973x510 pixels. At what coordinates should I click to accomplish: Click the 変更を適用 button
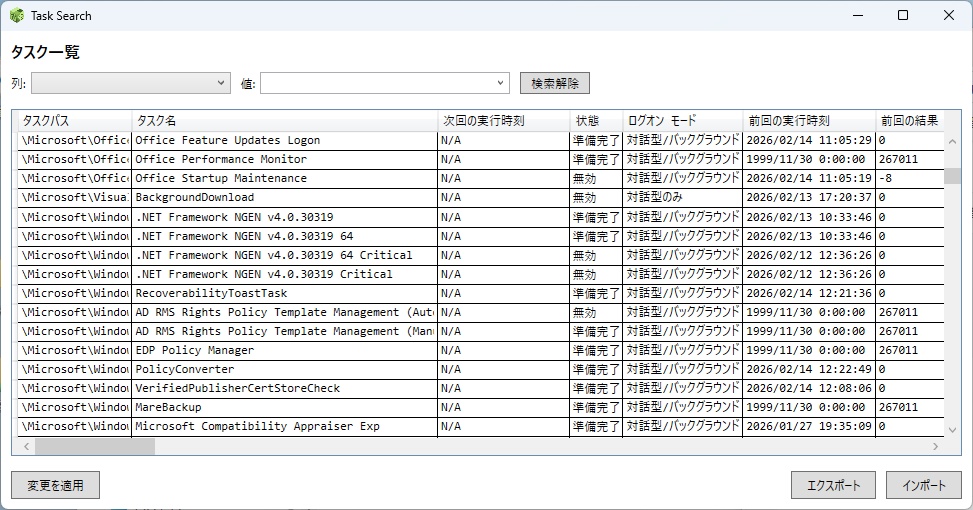click(55, 485)
